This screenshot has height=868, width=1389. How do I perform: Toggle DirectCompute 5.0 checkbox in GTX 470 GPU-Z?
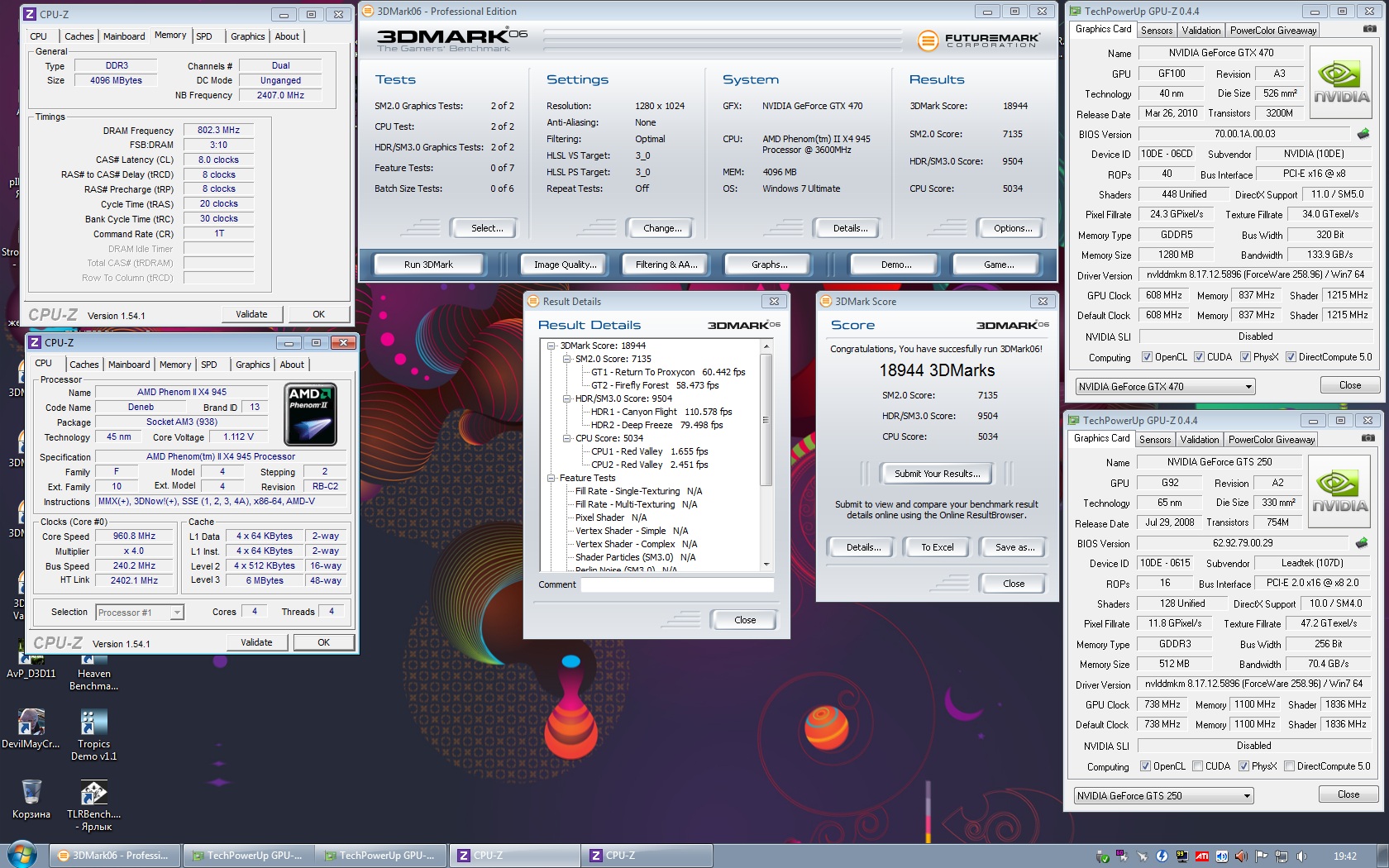(1291, 357)
